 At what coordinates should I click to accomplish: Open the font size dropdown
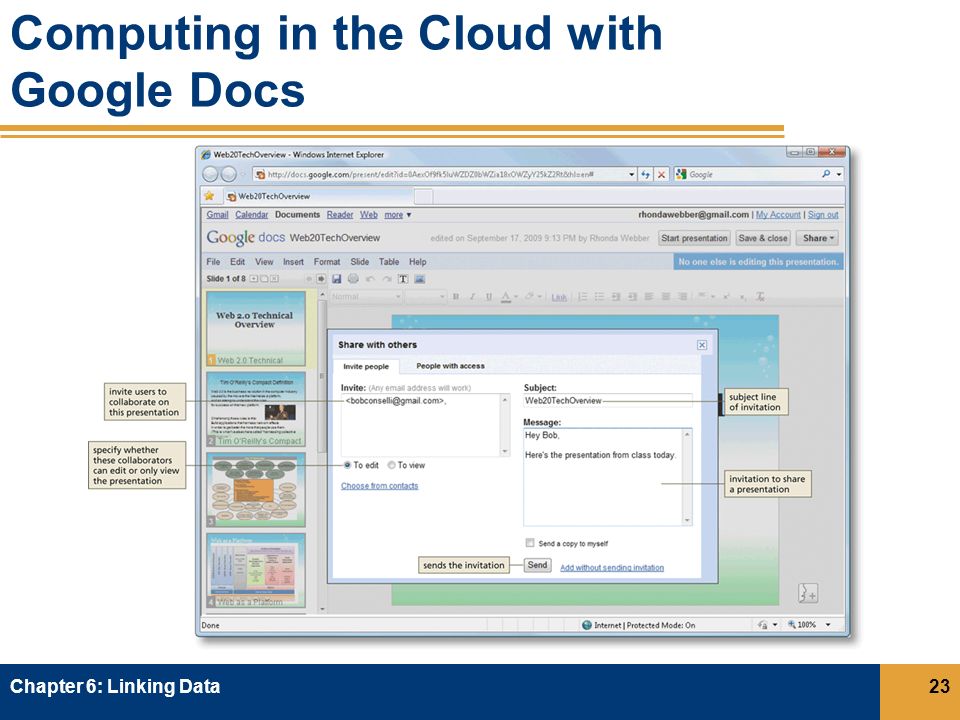[x=426, y=296]
